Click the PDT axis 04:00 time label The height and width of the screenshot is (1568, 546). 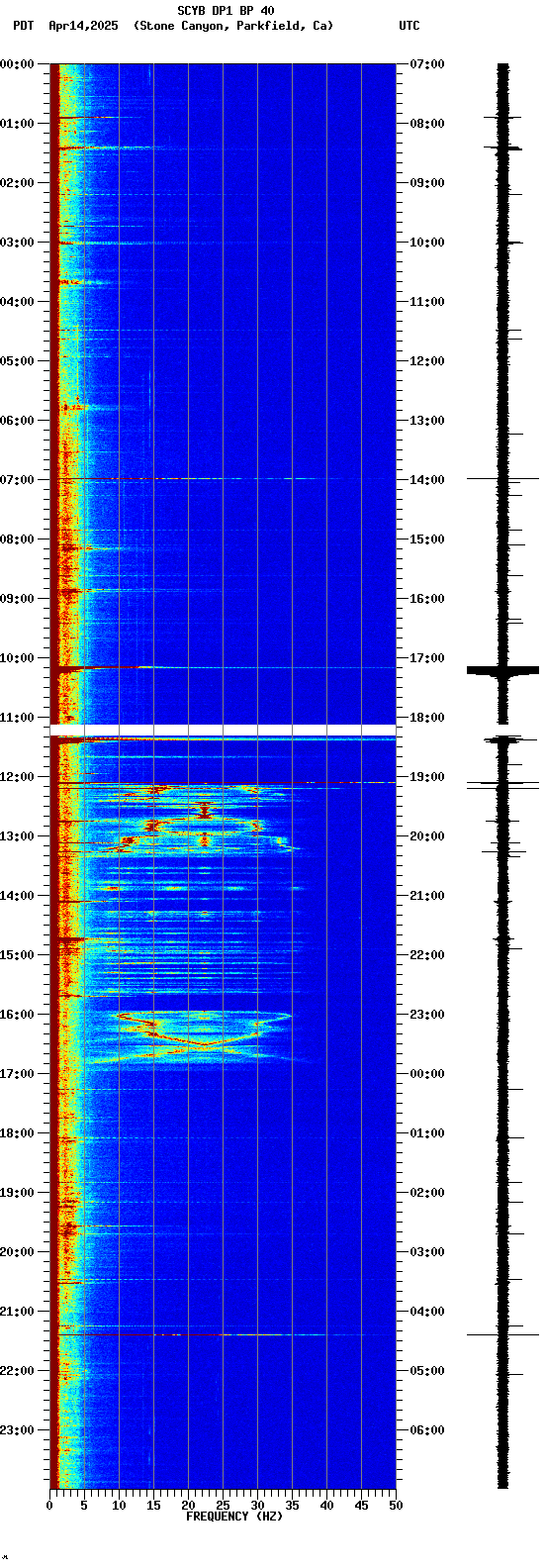[x=18, y=302]
